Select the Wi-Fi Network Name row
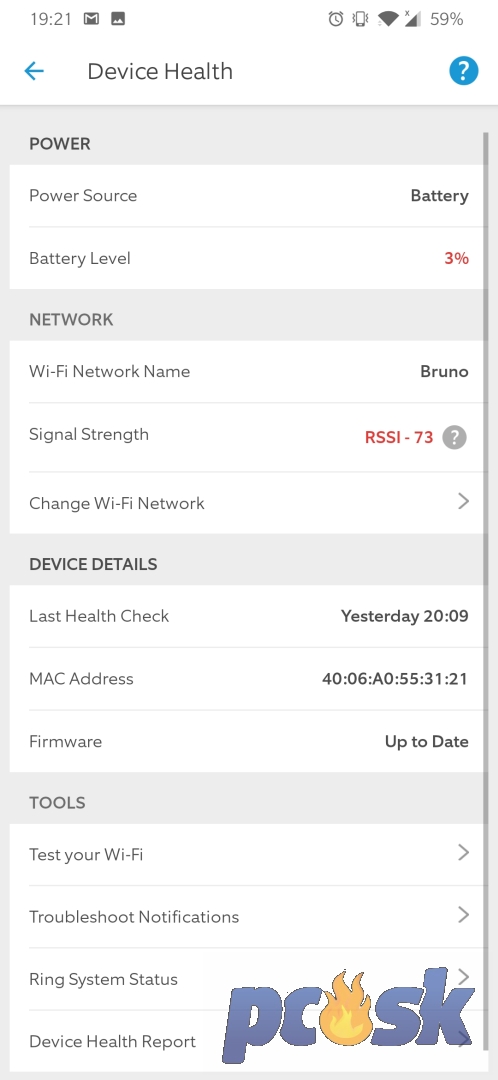498x1080 pixels. [x=249, y=371]
